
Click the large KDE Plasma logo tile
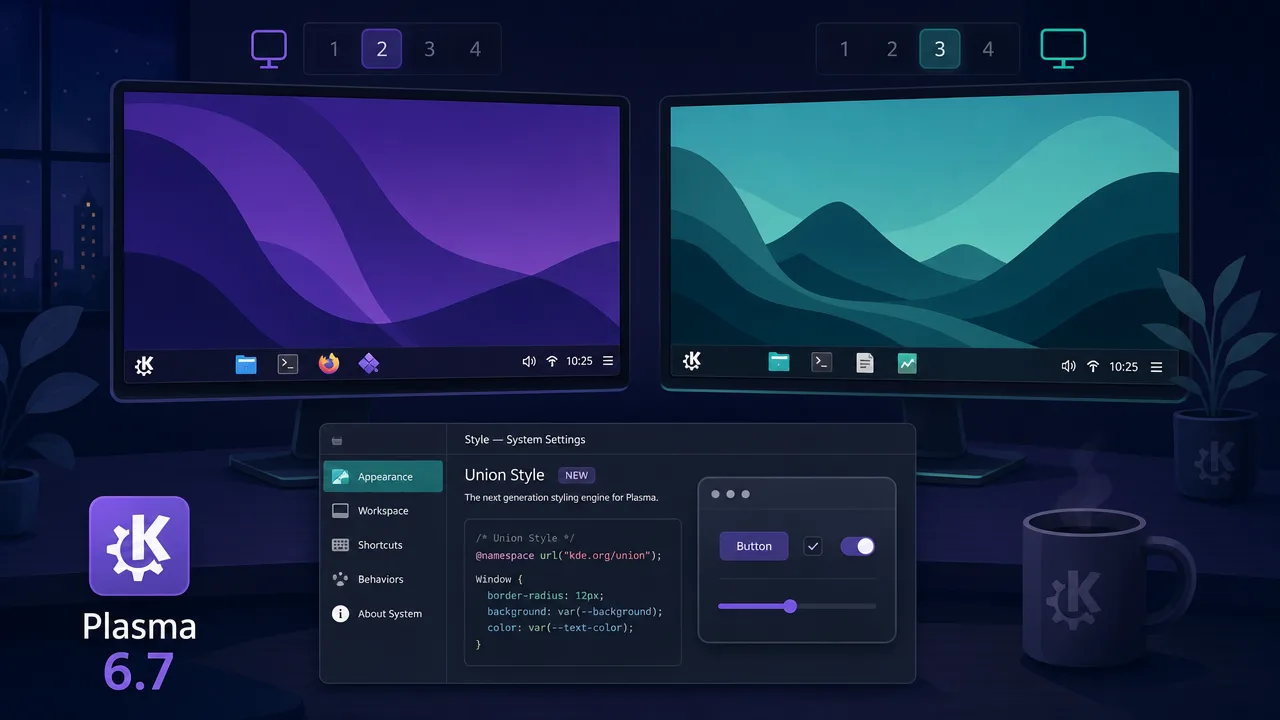point(139,546)
